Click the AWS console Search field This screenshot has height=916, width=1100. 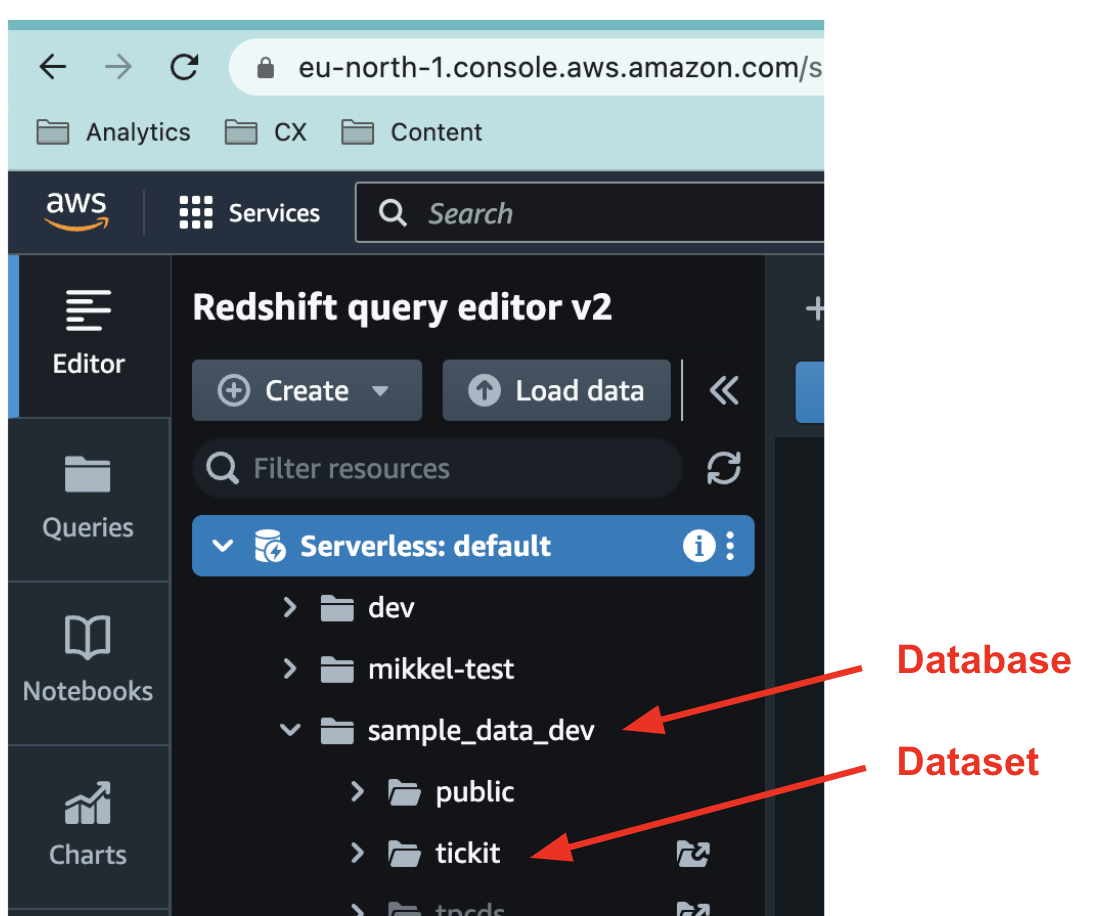click(x=589, y=213)
